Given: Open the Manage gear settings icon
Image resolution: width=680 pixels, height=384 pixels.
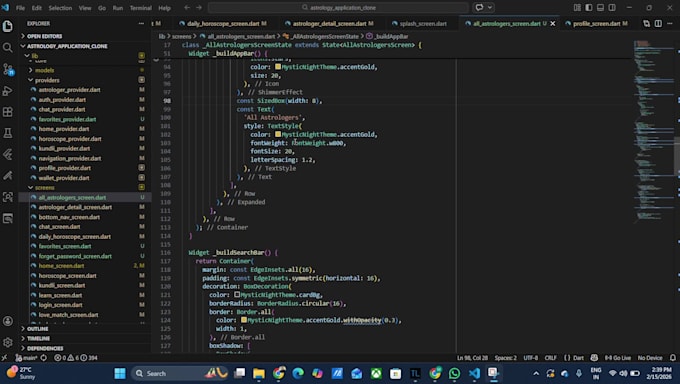Looking at the screenshot, I should point(7,342).
